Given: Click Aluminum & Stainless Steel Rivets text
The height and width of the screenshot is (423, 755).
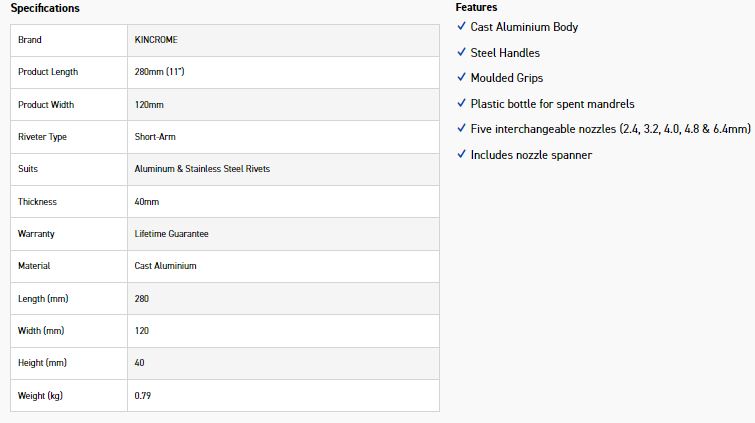Looking at the screenshot, I should (x=202, y=169).
